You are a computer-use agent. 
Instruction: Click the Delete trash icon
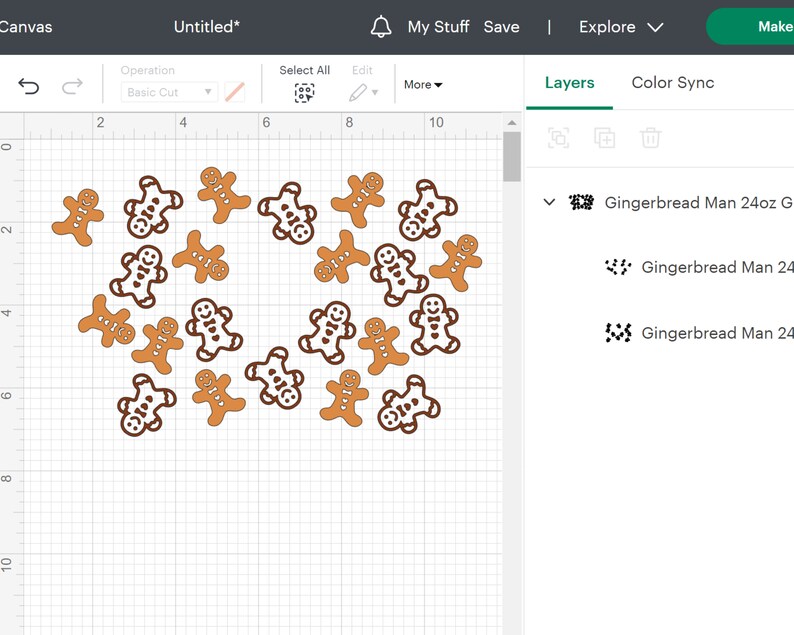pos(651,138)
